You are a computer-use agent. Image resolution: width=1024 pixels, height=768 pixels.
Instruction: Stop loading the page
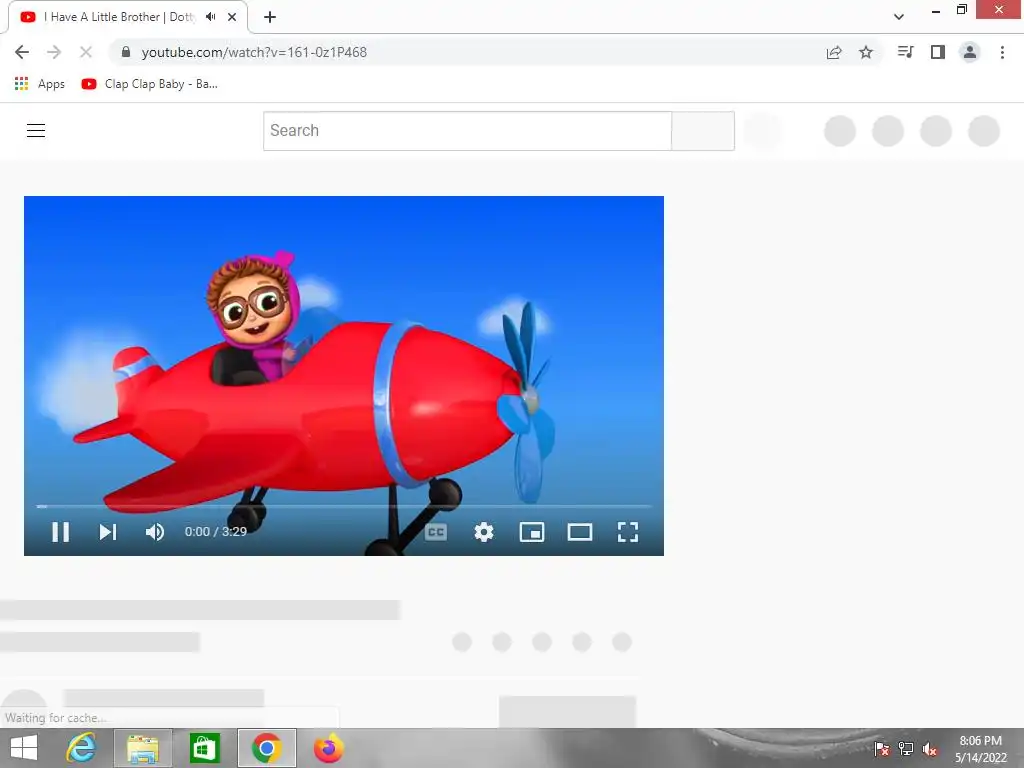coord(86,52)
